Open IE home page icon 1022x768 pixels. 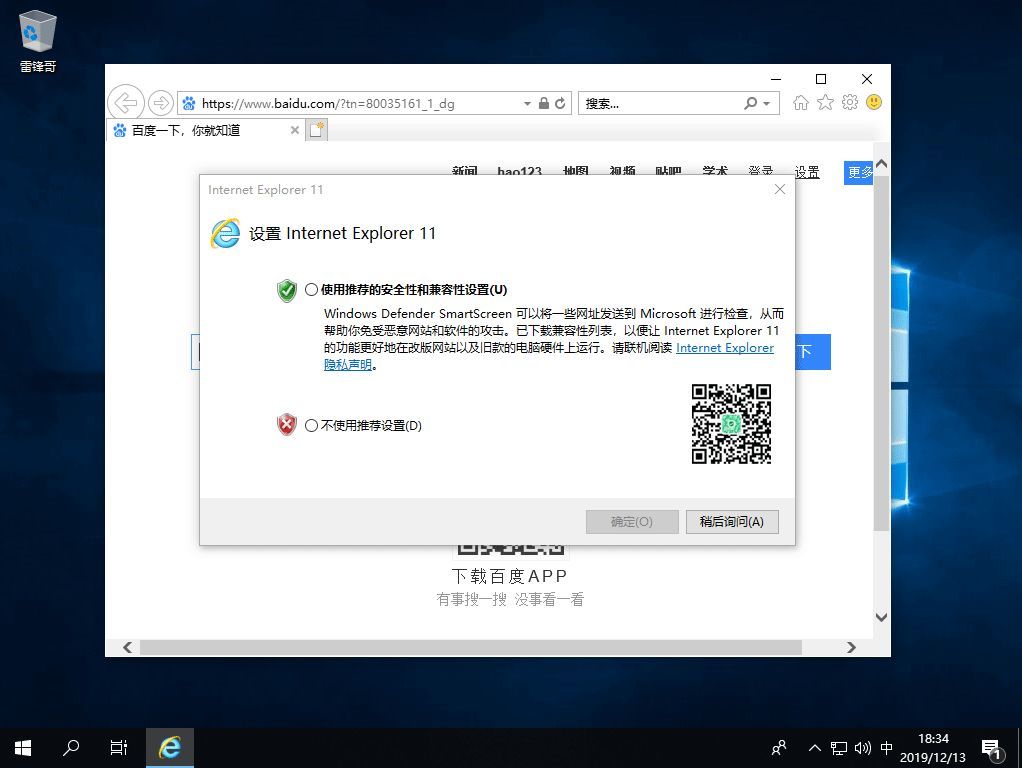[800, 103]
